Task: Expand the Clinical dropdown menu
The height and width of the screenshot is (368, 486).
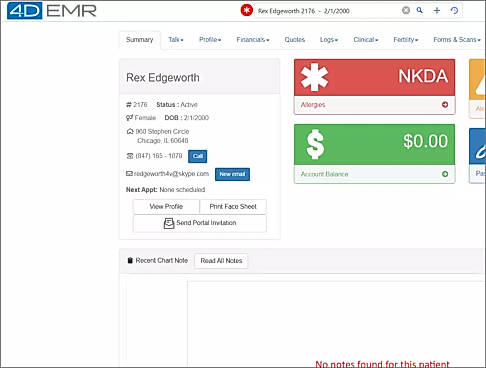Action: click(366, 40)
